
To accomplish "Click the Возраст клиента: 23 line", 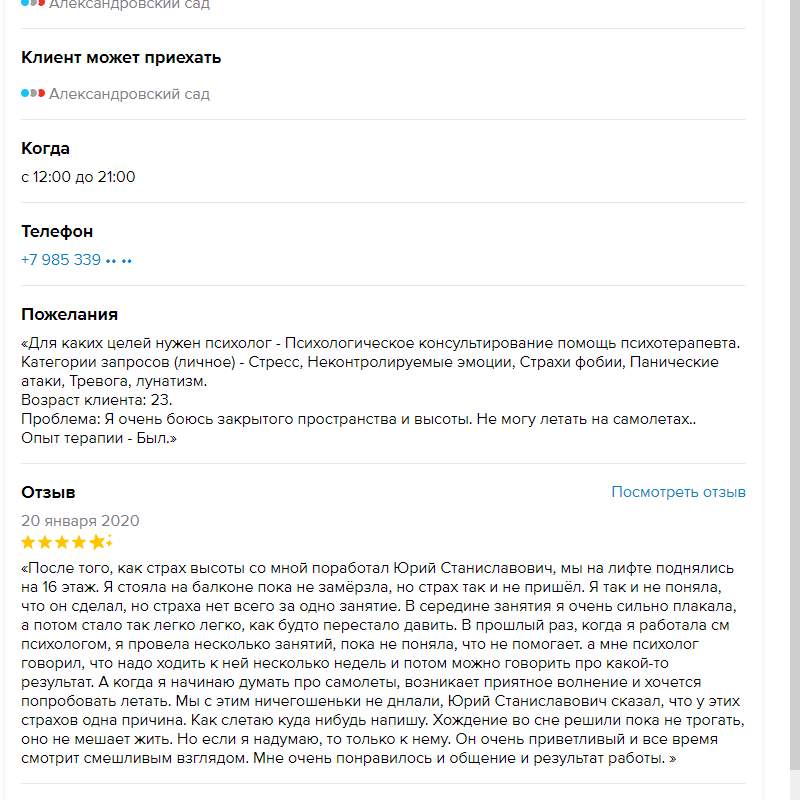I will (x=96, y=399).
